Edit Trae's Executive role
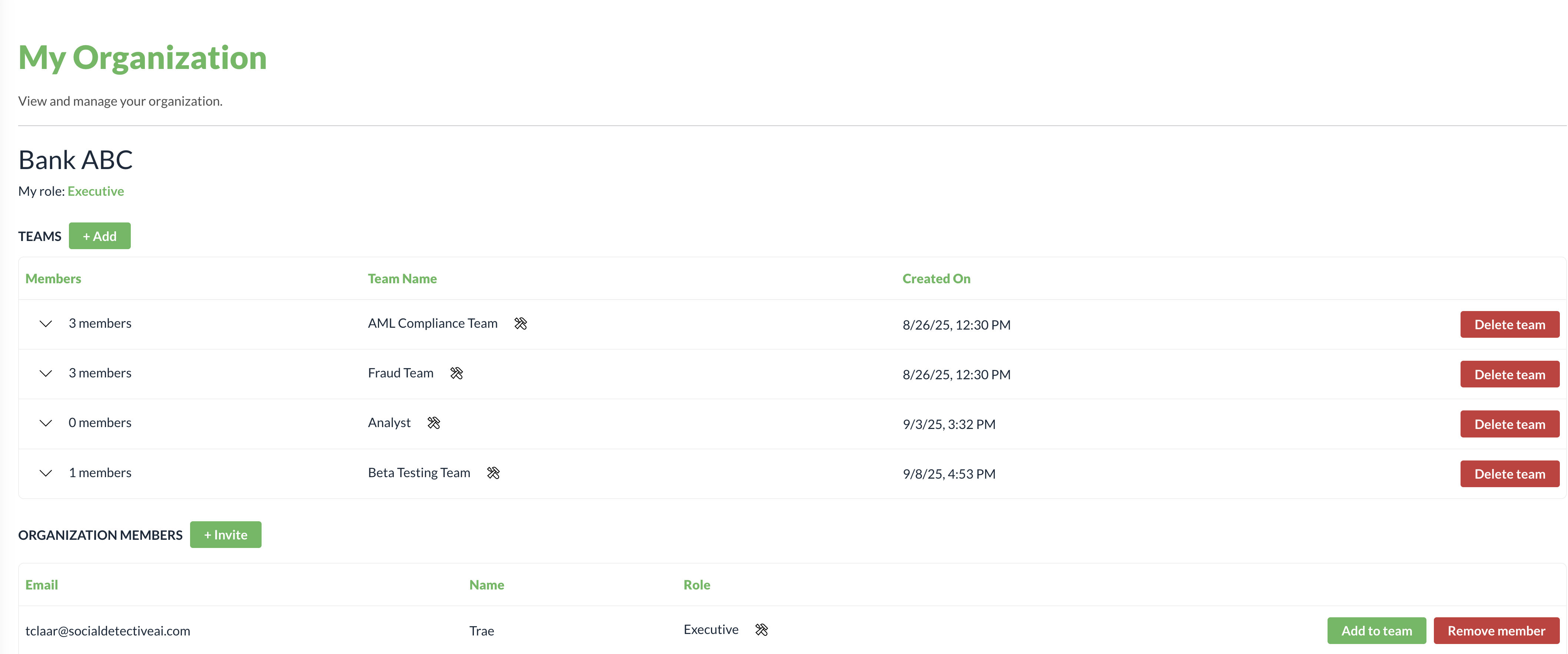Screen dimensions: 1568x654 click(x=761, y=630)
